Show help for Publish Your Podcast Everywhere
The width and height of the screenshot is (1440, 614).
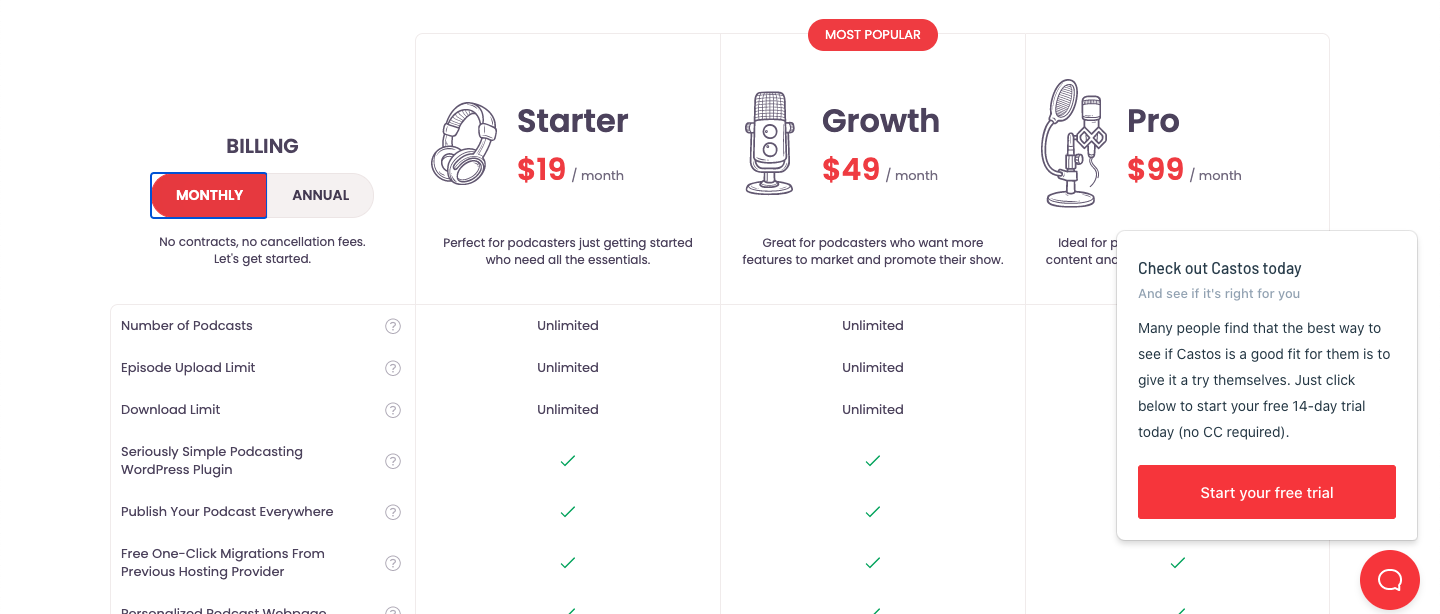point(393,512)
